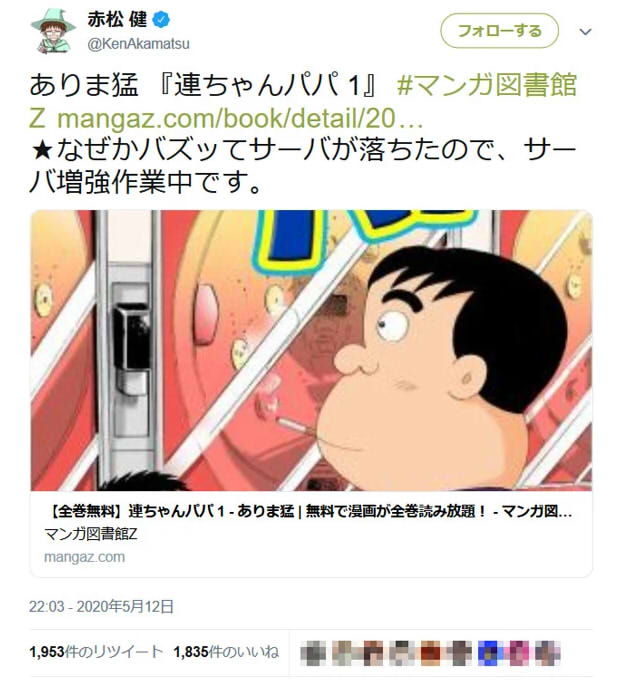Open the 赤松 健 display name
Image resolution: width=623 pixels, height=683 pixels.
117,20
